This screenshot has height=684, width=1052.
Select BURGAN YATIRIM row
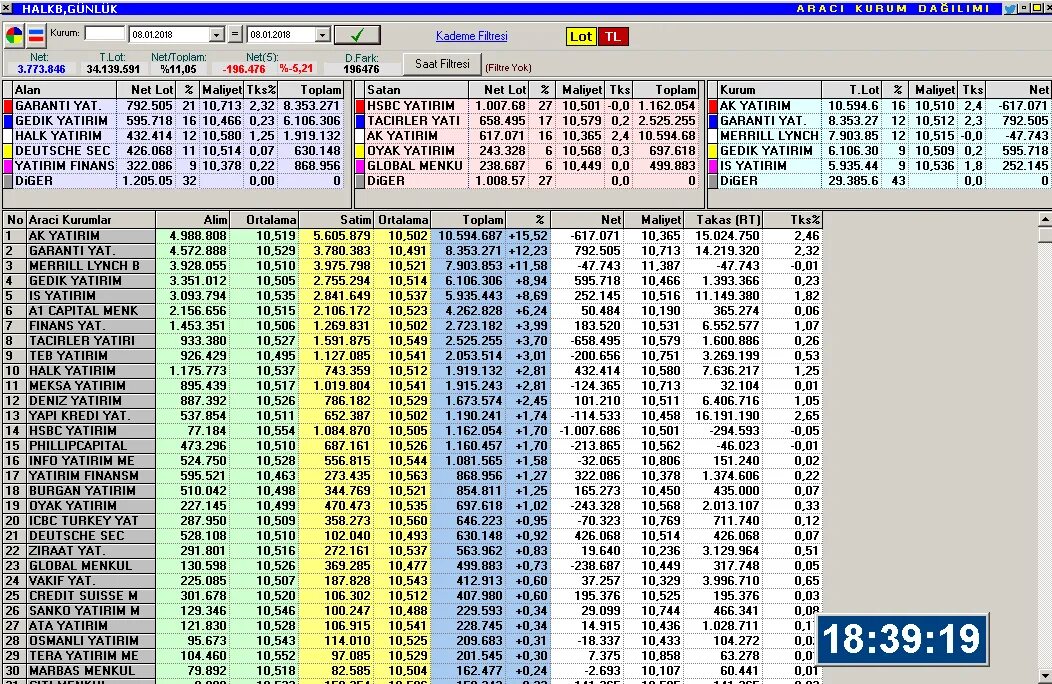tap(413, 491)
